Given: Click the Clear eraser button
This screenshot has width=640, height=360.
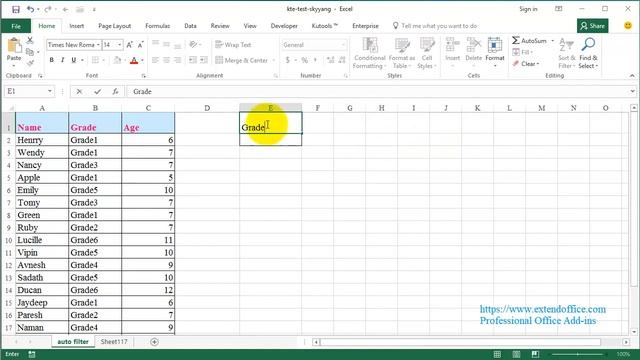Looking at the screenshot, I should [526, 64].
